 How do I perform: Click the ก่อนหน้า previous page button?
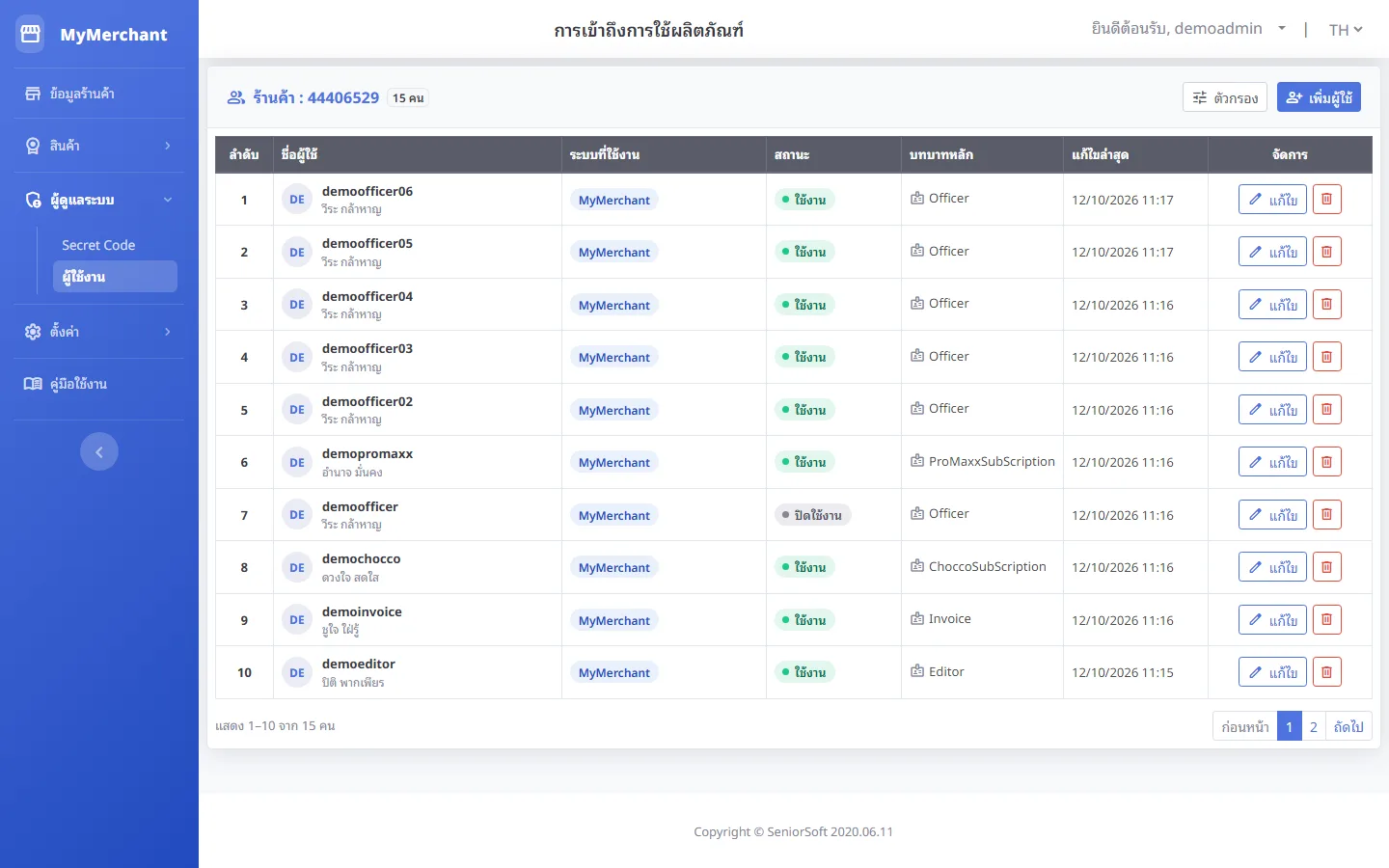click(1245, 726)
